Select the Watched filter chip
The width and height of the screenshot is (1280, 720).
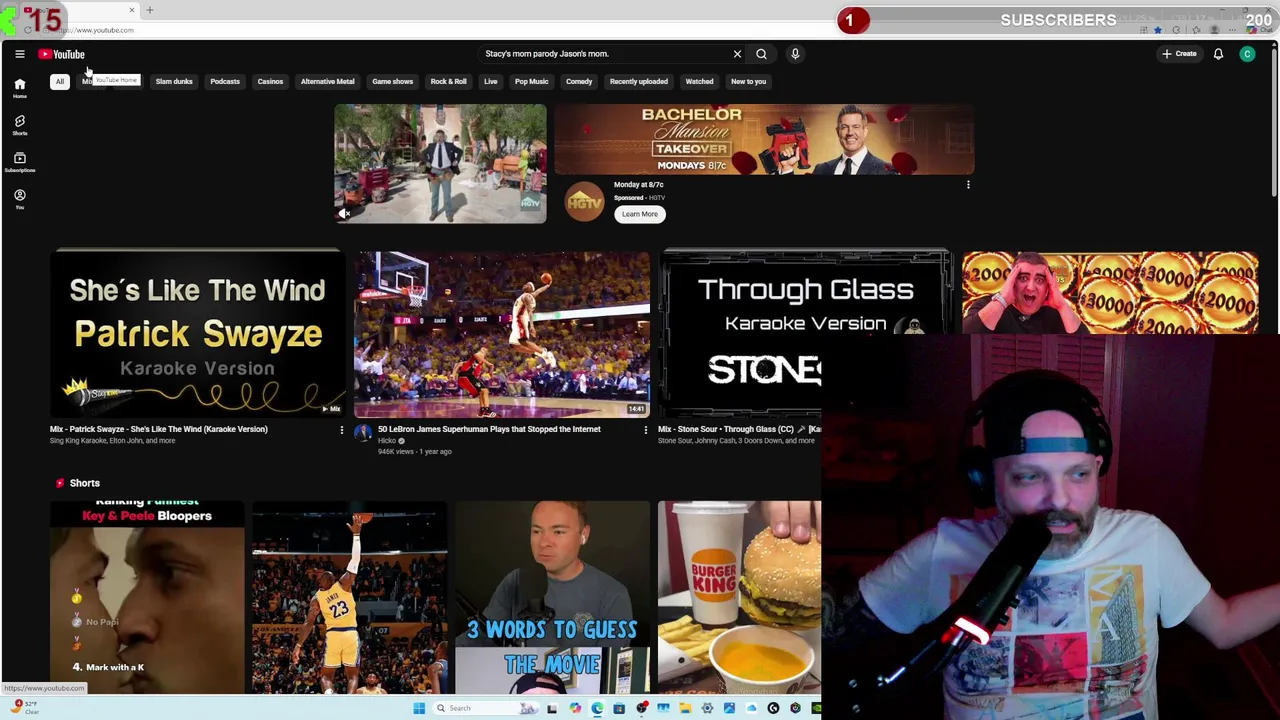(699, 82)
